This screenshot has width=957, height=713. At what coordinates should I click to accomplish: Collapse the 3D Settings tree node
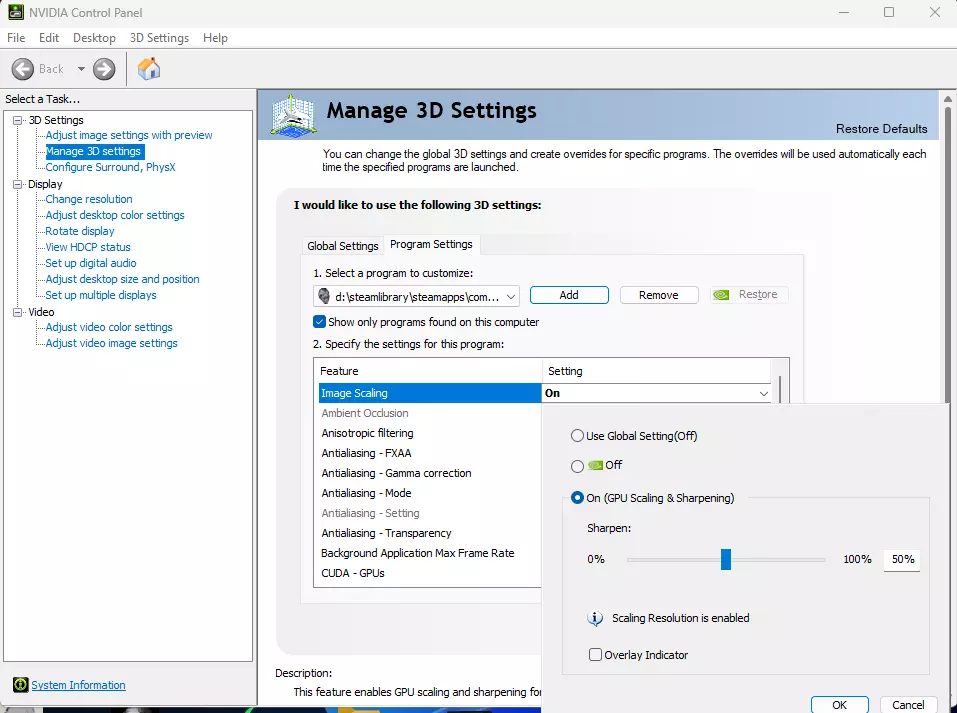click(x=18, y=120)
